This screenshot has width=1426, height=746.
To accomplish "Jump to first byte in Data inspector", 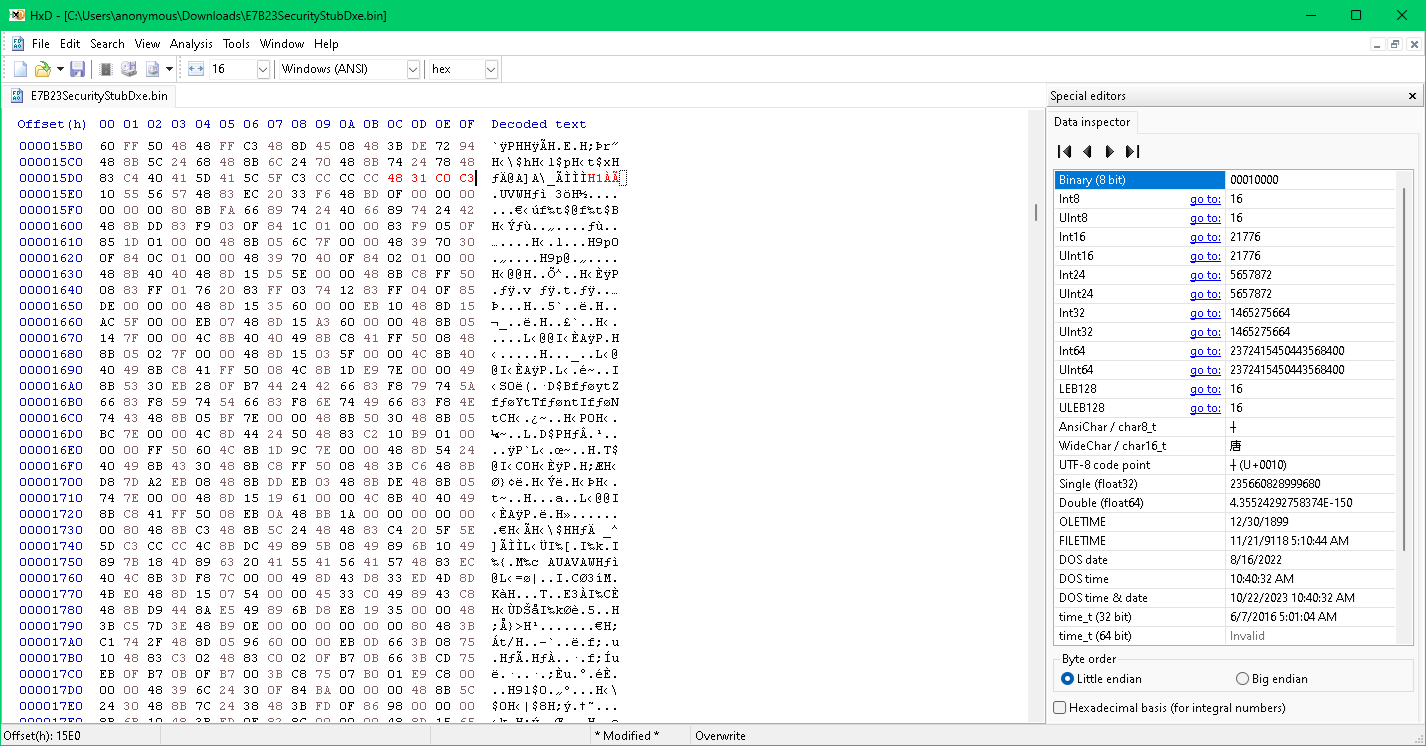I will pyautogui.click(x=1064, y=152).
